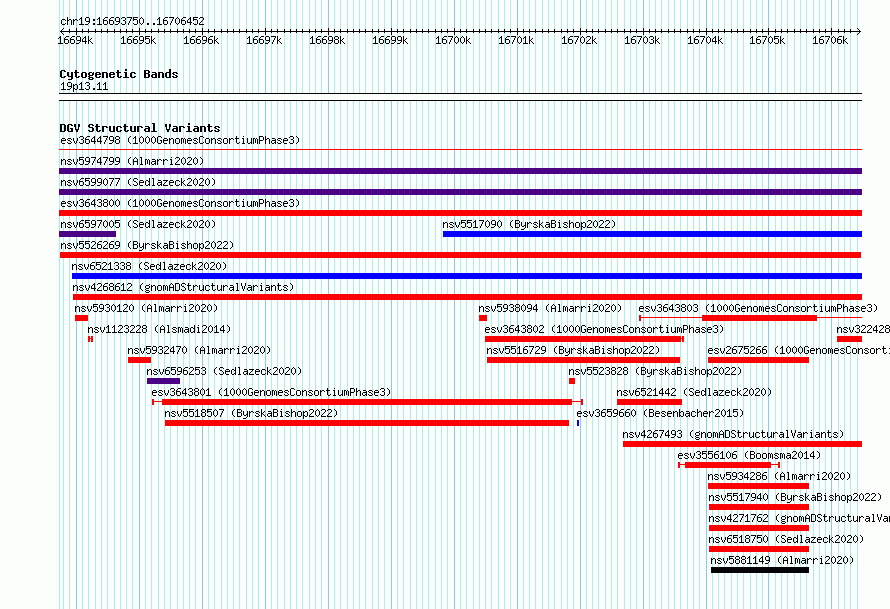Click the Cytogenetic Bands track title

tap(119, 74)
